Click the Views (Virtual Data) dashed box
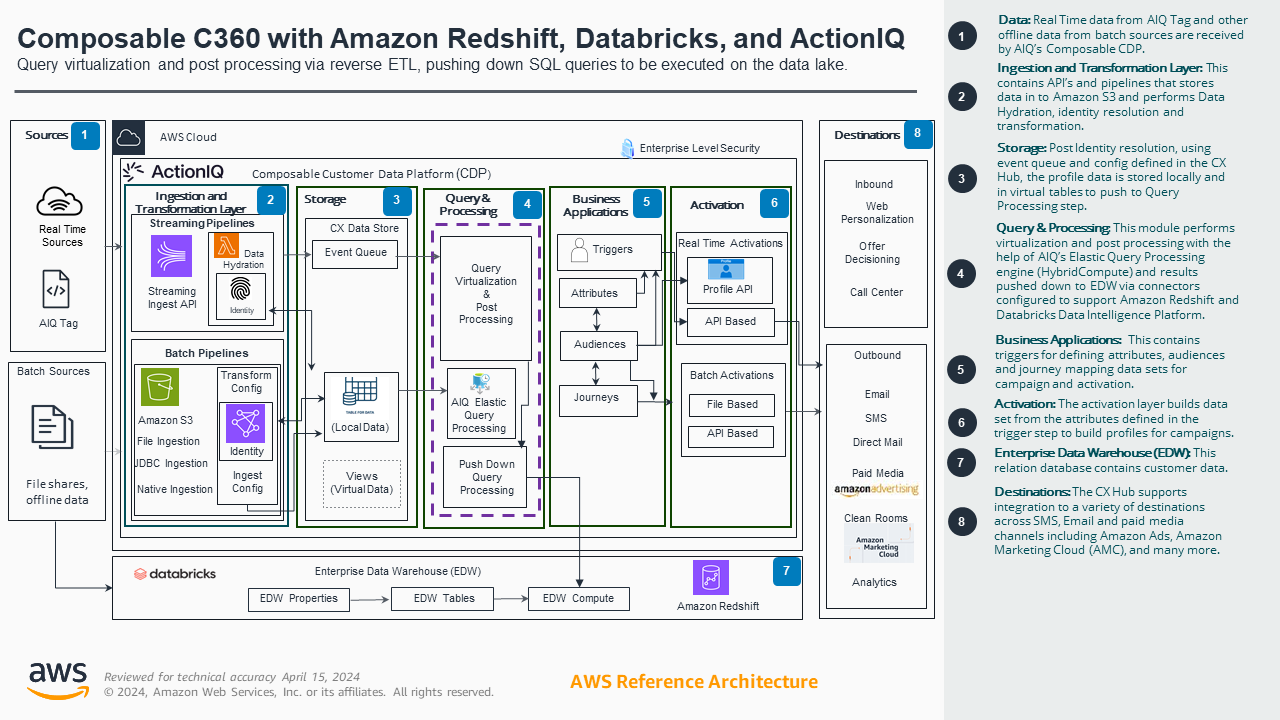This screenshot has height=720, width=1280. [362, 484]
